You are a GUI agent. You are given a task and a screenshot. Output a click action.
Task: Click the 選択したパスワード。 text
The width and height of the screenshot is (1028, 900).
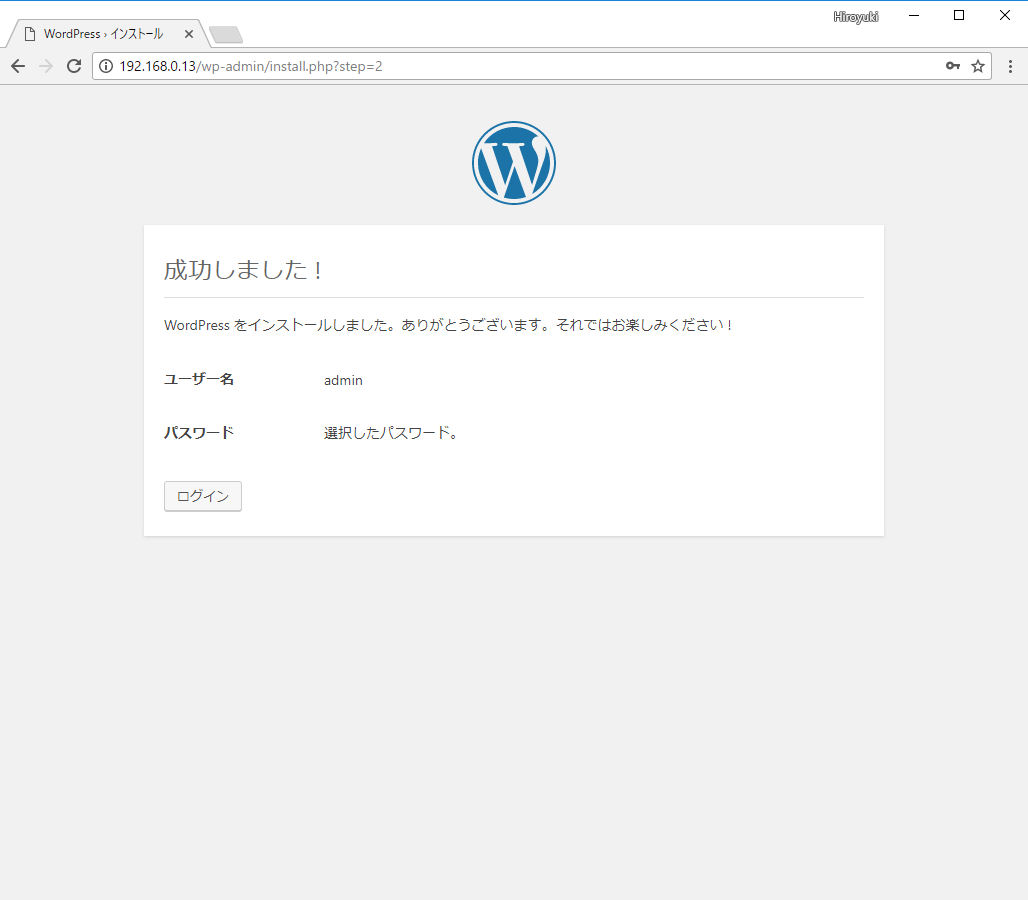point(391,433)
